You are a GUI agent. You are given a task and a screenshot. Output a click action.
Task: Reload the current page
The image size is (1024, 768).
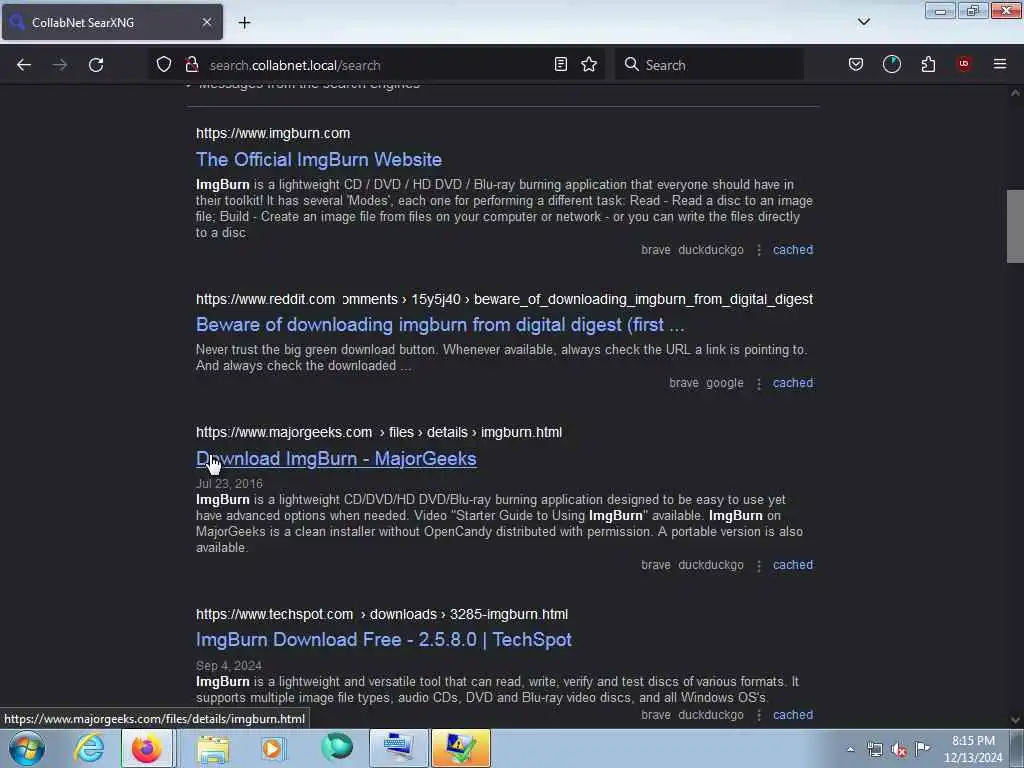[96, 65]
